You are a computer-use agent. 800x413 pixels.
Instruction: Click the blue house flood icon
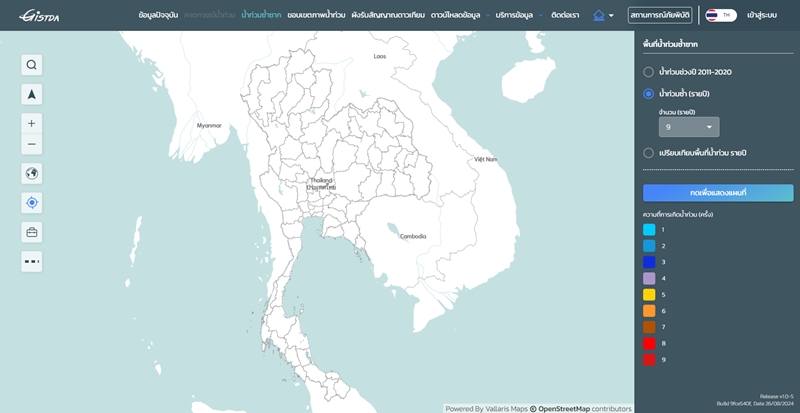coord(598,15)
